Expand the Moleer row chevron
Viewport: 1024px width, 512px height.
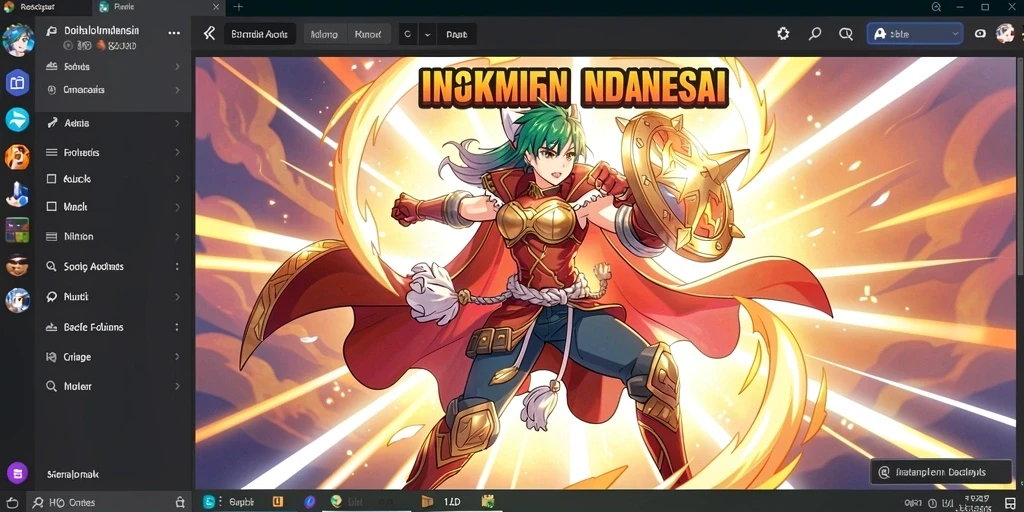(177, 386)
